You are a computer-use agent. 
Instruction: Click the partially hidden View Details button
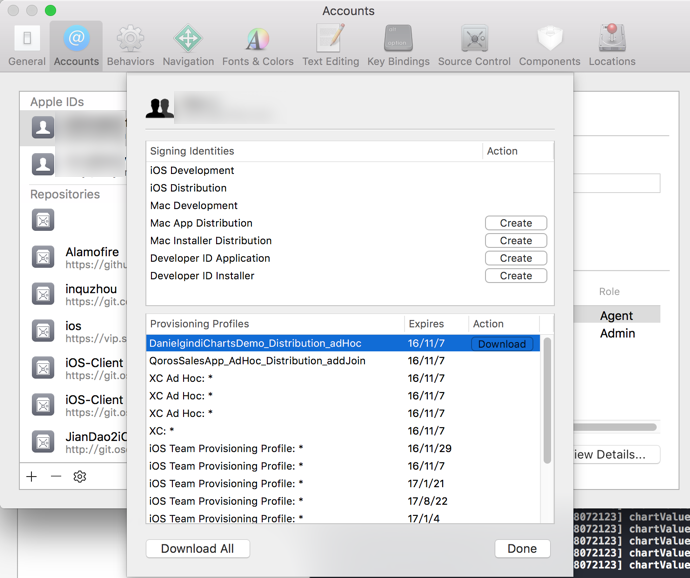click(x=616, y=455)
